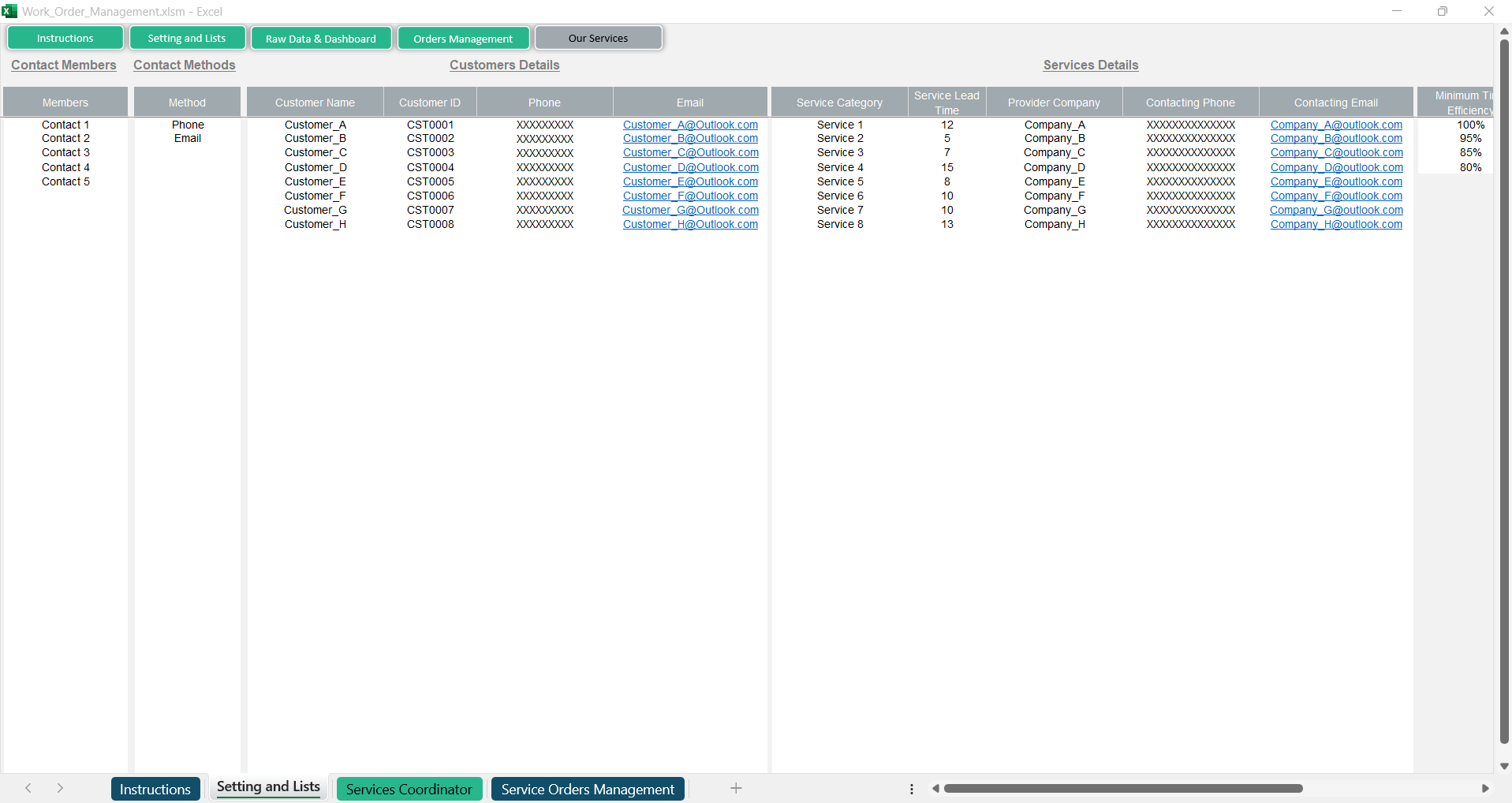Click the Customer_E@Outlook.com hyperlink
1512x803 pixels.
(x=690, y=181)
